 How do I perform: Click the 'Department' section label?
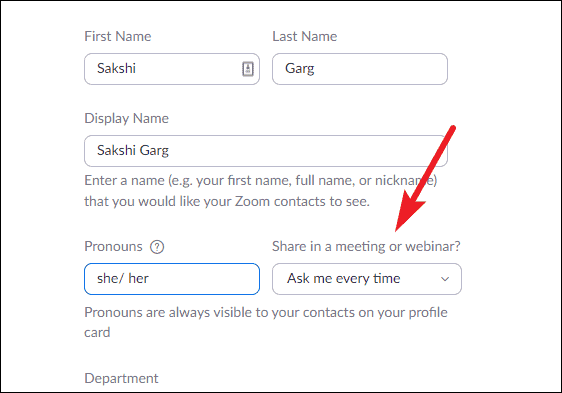(x=122, y=379)
